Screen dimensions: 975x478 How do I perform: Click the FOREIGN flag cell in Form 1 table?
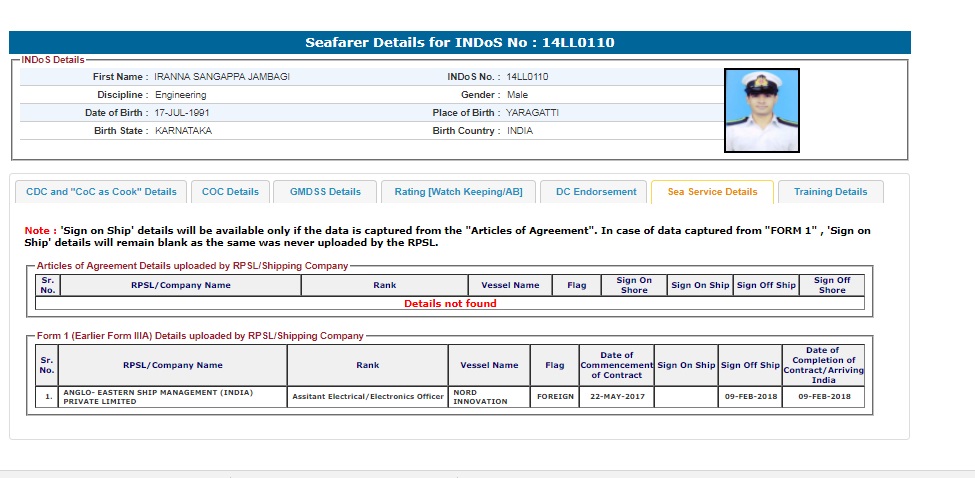click(555, 397)
